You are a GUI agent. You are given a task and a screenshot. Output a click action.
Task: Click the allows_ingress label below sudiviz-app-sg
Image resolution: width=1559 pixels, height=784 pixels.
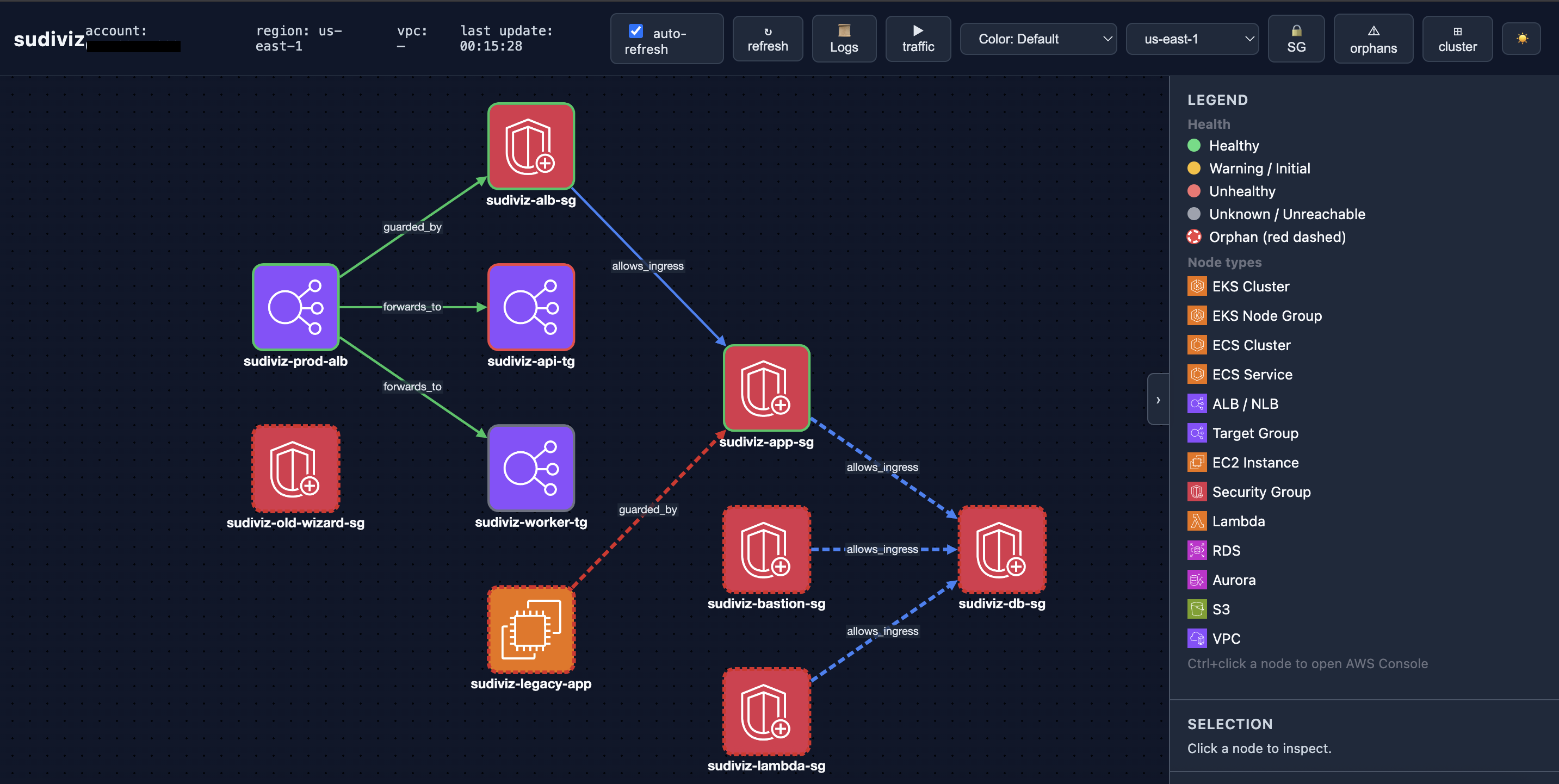(882, 467)
